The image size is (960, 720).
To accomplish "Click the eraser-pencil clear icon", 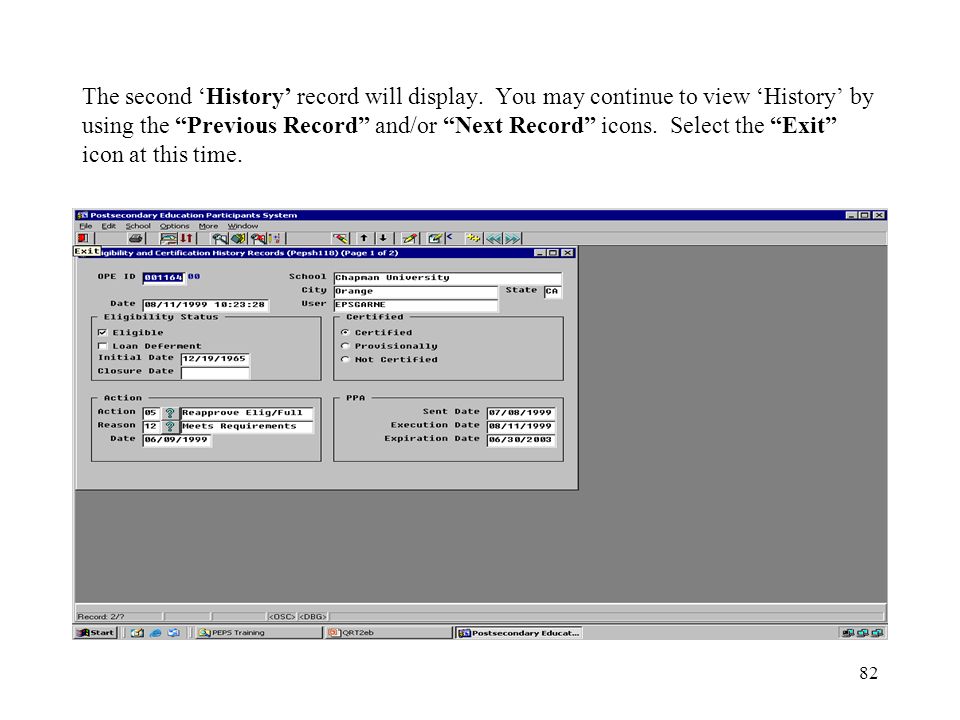I will pos(340,238).
